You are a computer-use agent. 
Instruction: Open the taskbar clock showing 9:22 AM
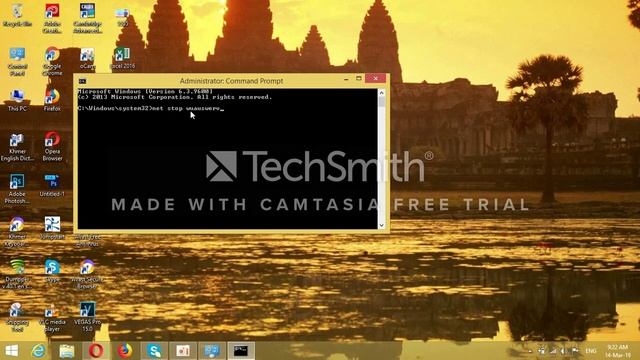point(618,351)
